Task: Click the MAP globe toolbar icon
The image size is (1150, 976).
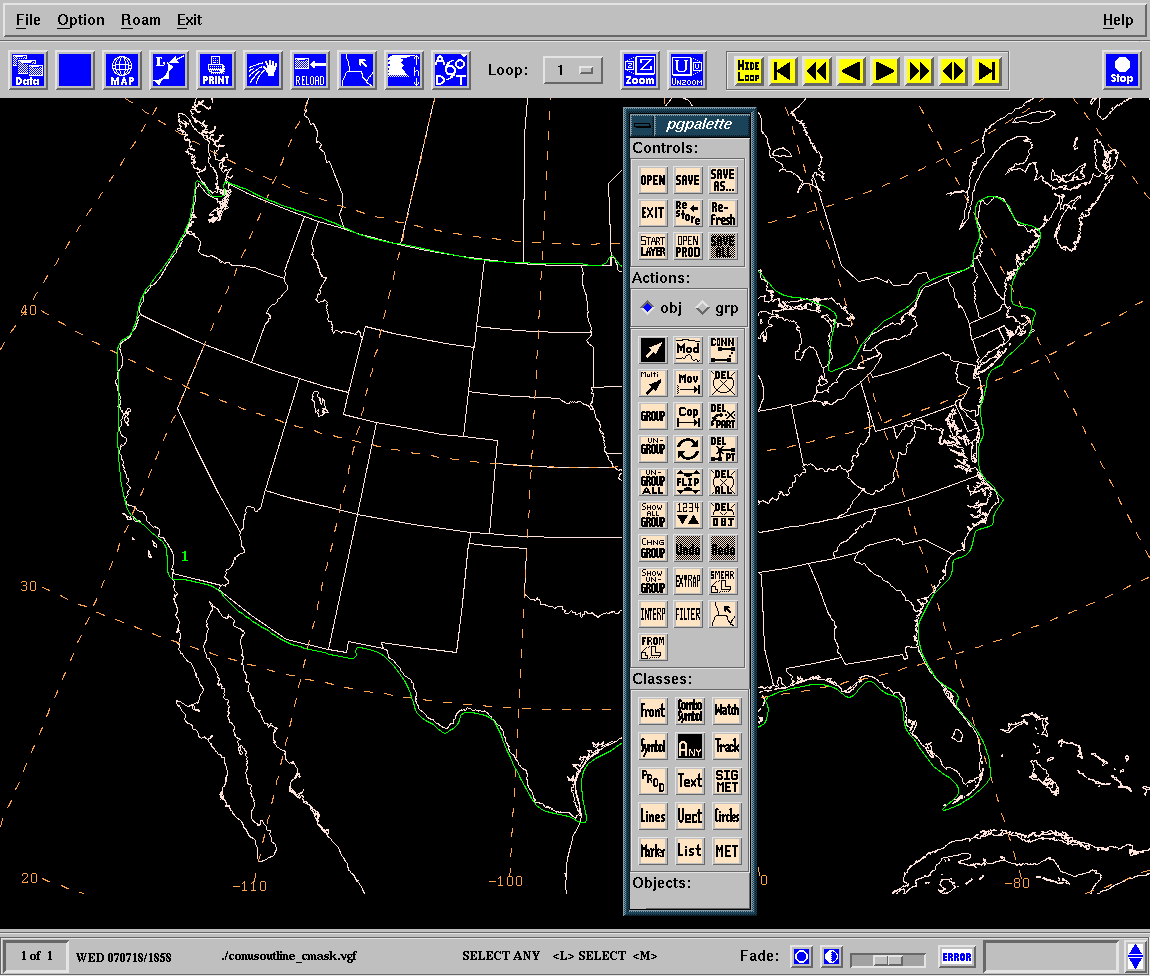Action: 122,71
